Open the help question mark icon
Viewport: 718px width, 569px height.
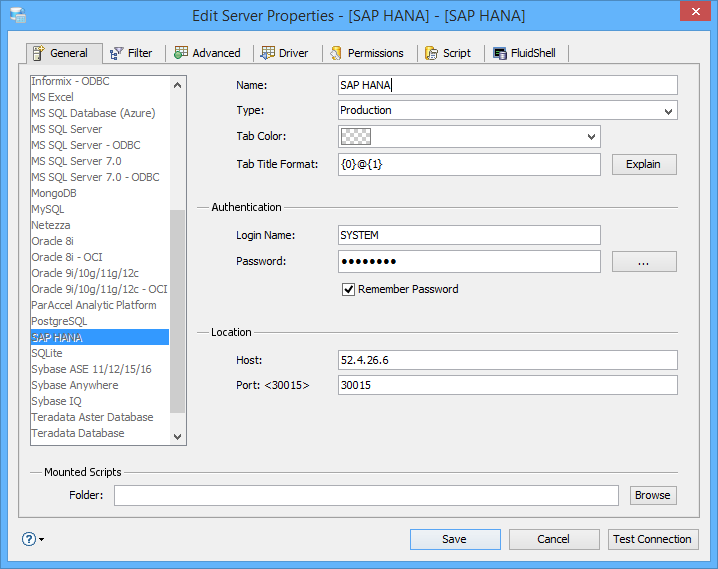point(29,539)
